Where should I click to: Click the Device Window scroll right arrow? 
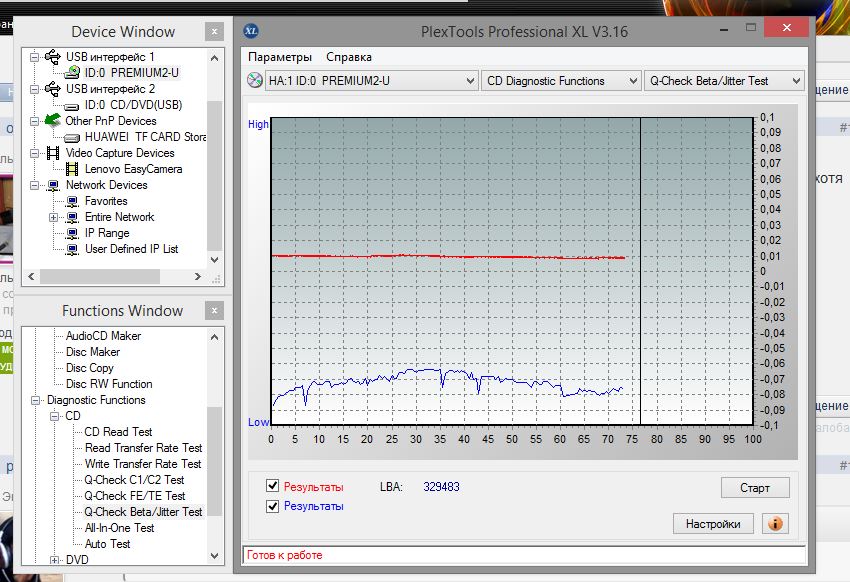pos(198,276)
